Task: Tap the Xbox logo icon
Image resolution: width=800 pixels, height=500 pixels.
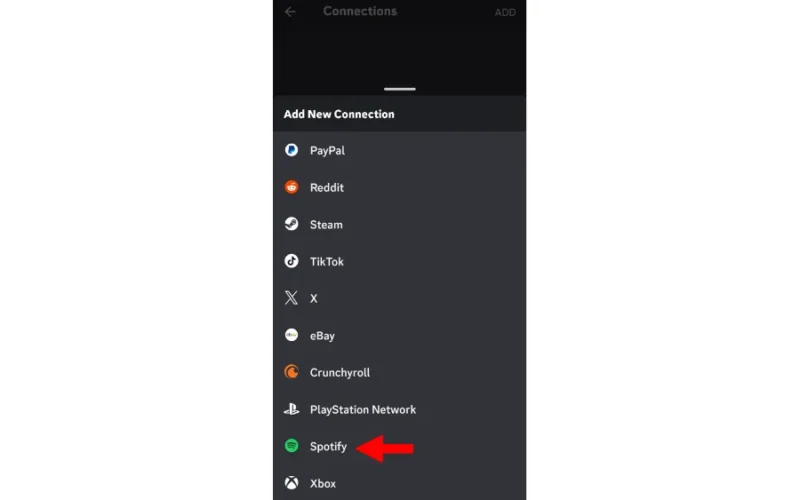Action: pos(291,483)
